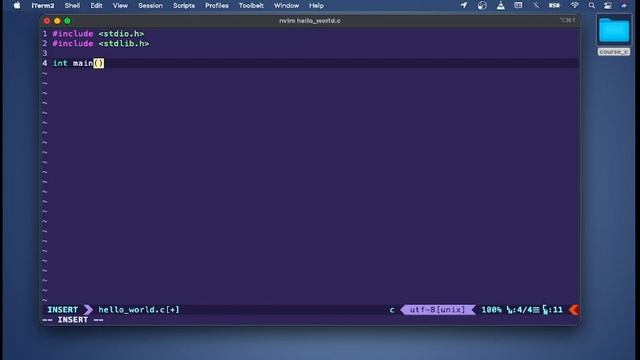
Task: Maximize the iTerm2 window with green button
Action: (x=67, y=21)
